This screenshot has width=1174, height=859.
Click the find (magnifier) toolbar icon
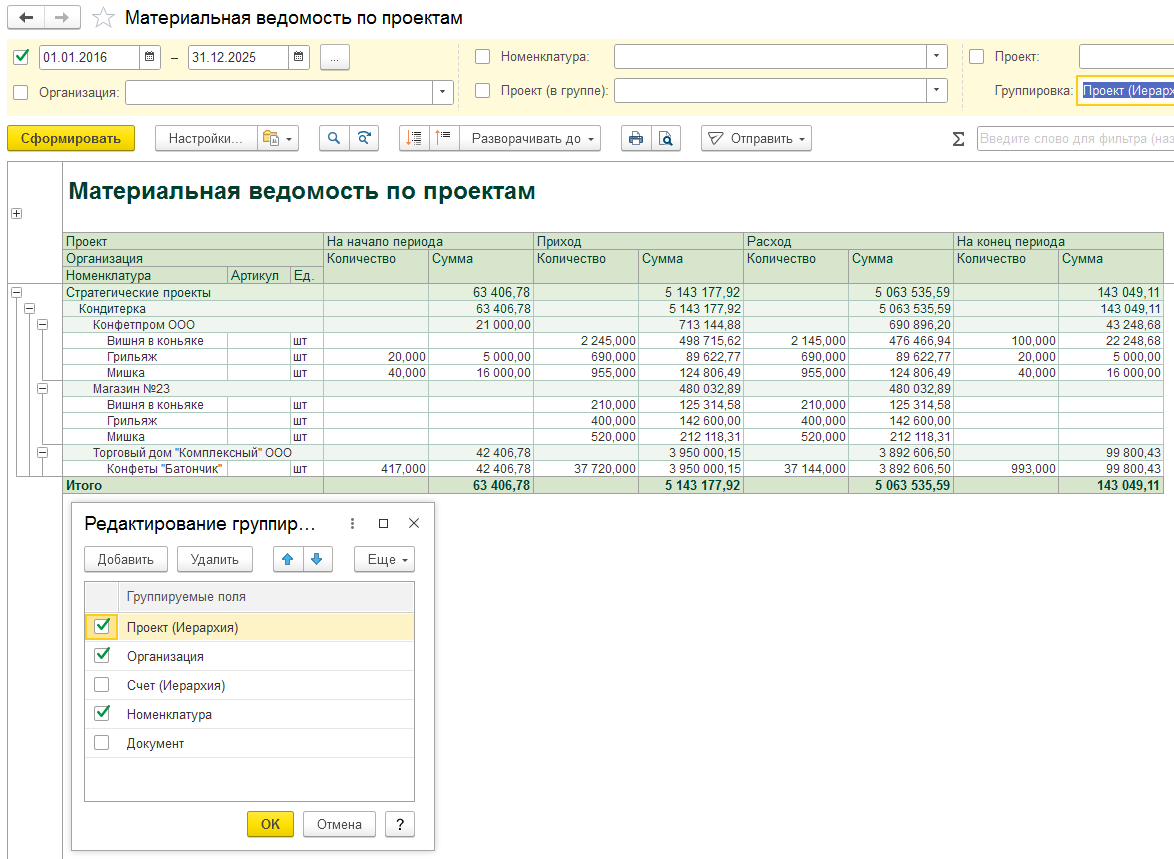(x=334, y=139)
